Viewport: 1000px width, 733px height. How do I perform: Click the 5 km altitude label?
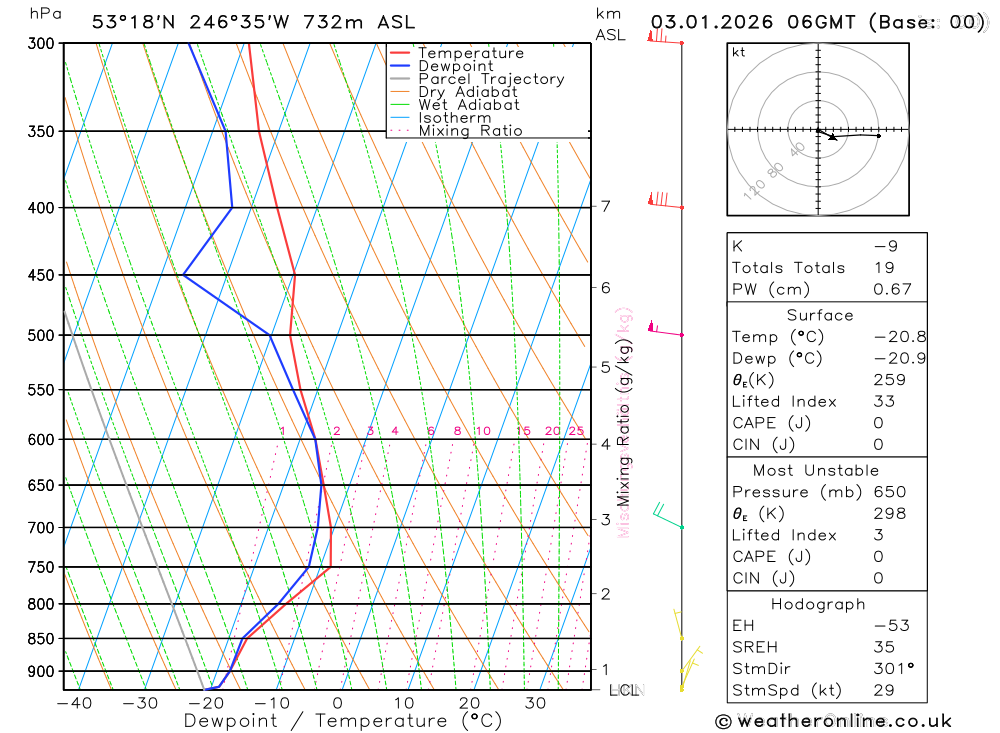pyautogui.click(x=605, y=367)
